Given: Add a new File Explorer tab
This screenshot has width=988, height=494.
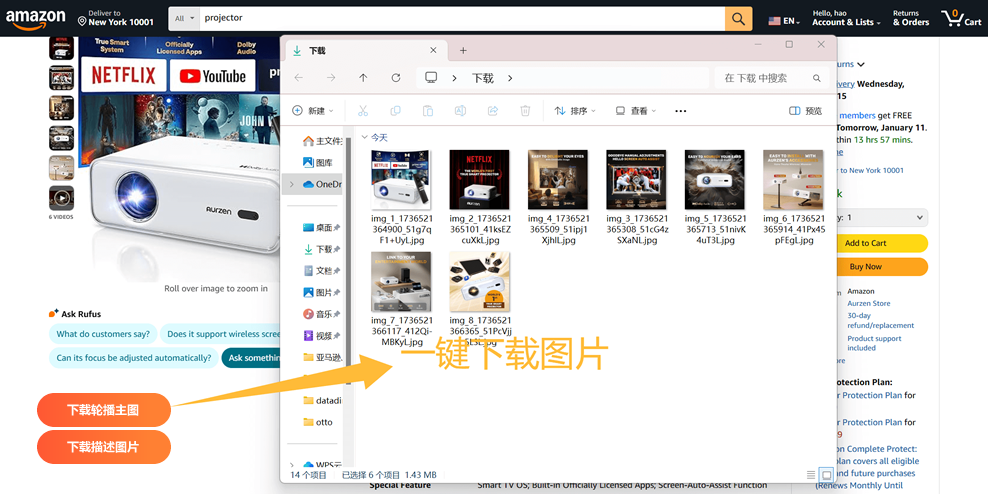Looking at the screenshot, I should 463,50.
